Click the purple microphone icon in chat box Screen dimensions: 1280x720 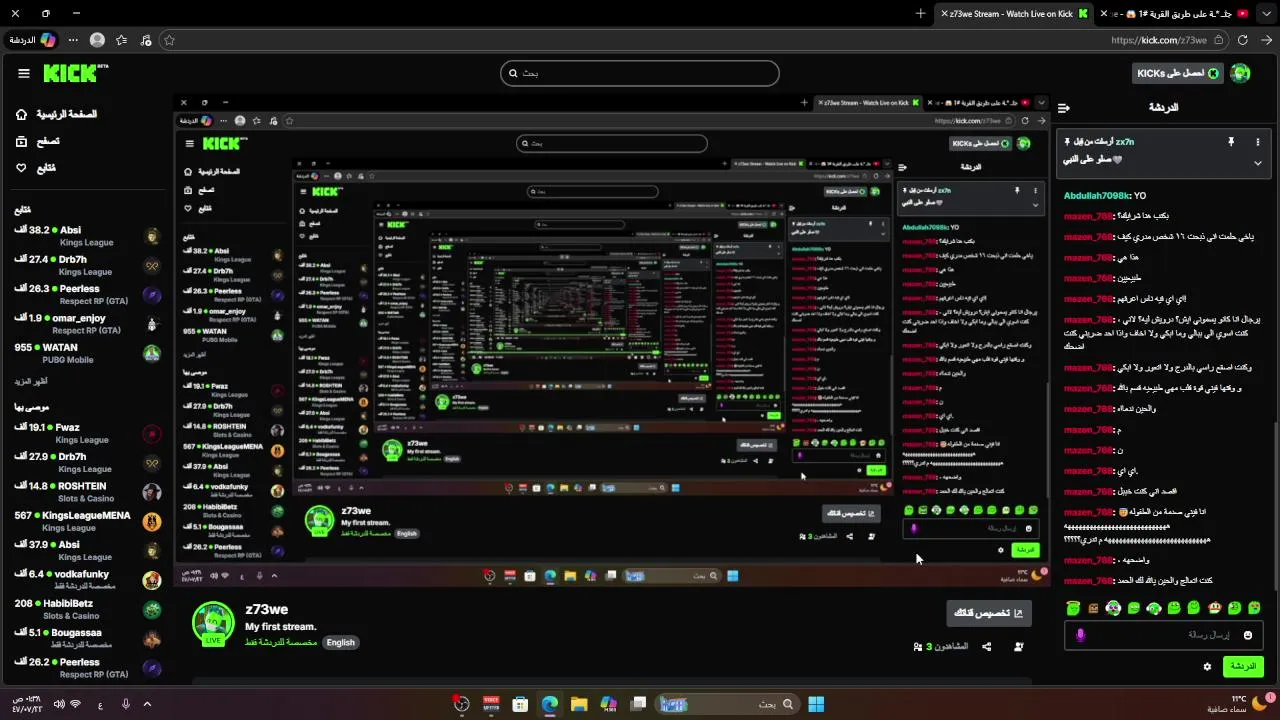point(1080,635)
